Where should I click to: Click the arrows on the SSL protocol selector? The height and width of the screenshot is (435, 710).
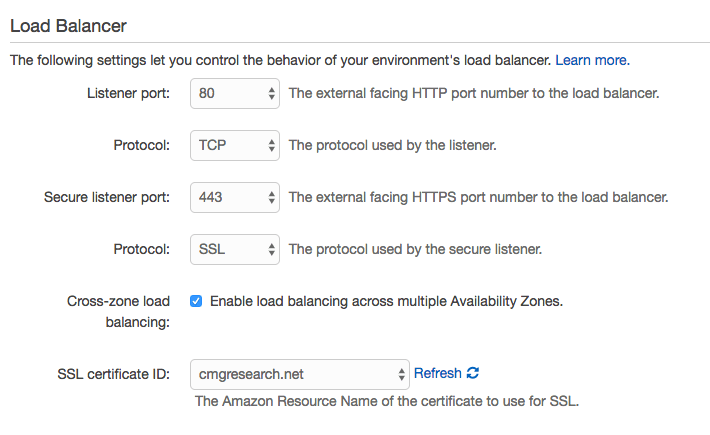pyautogui.click(x=272, y=249)
